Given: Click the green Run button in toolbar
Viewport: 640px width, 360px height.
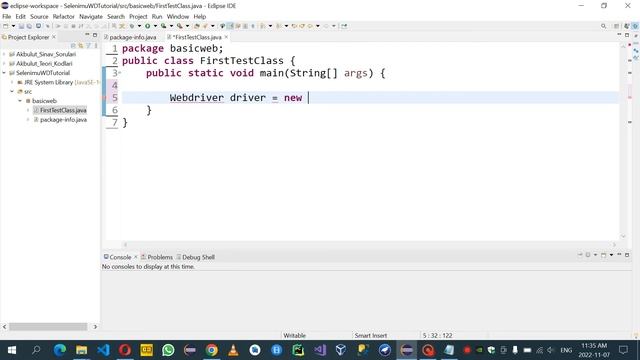Looking at the screenshot, I should coord(147,26).
